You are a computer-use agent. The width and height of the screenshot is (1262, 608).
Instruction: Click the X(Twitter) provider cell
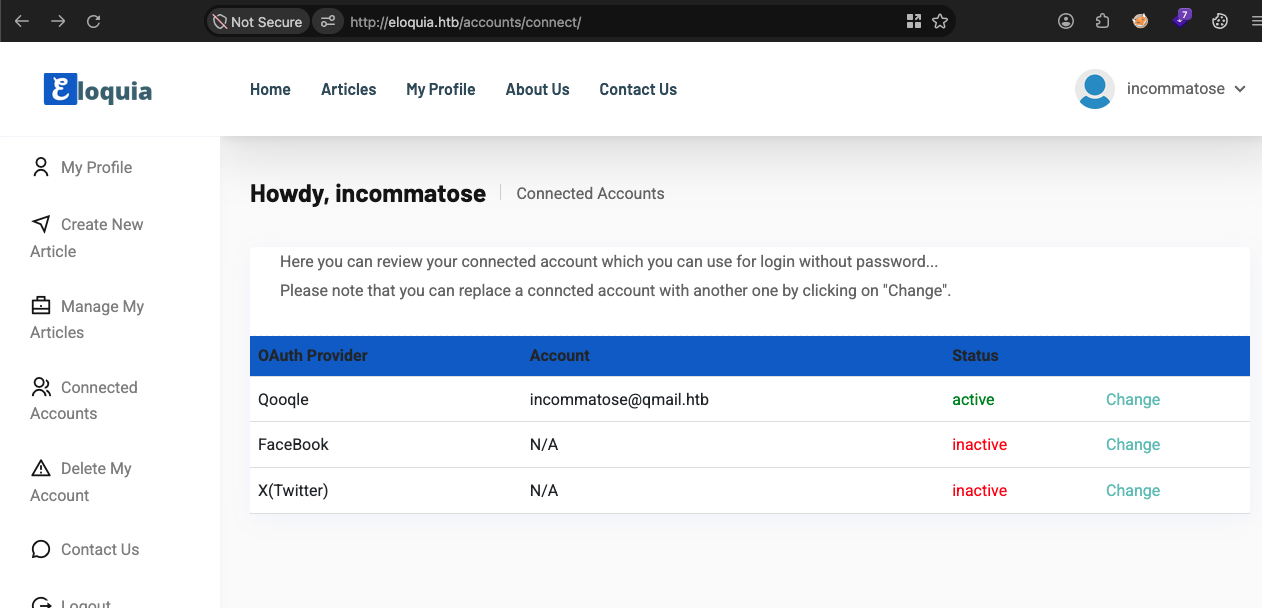[293, 490]
